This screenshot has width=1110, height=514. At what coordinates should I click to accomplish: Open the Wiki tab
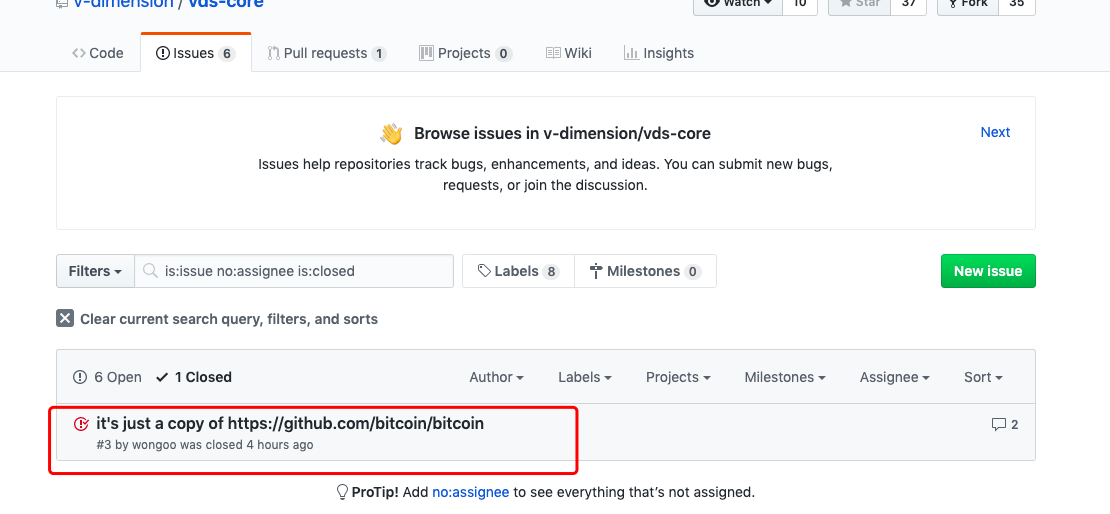(x=568, y=53)
